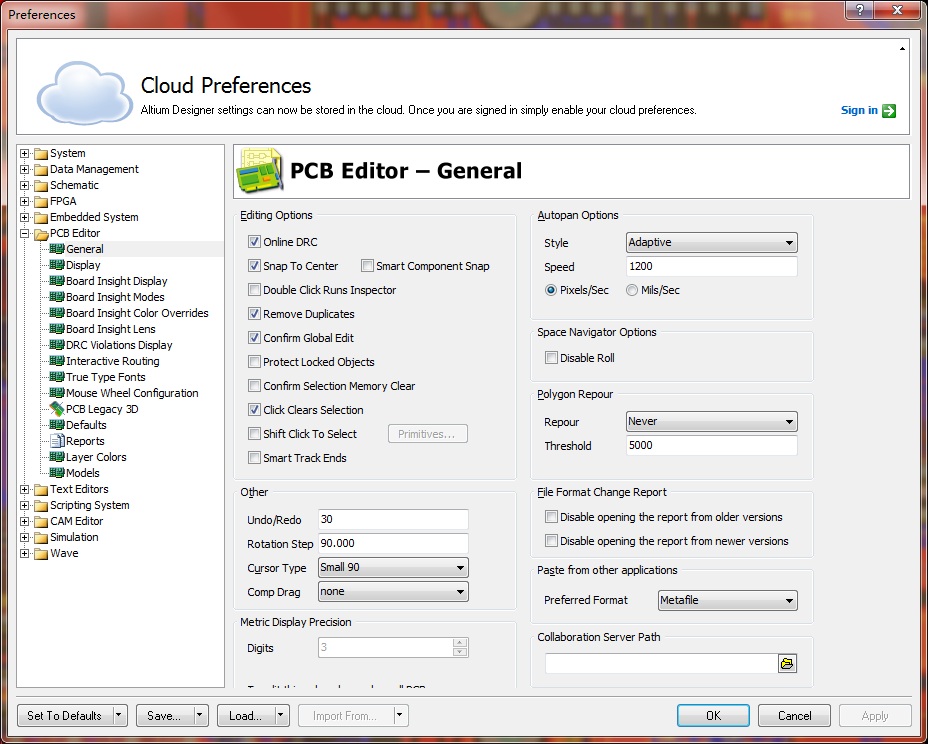The height and width of the screenshot is (744, 928).
Task: Open the Autopan Style dropdown
Action: 711,243
